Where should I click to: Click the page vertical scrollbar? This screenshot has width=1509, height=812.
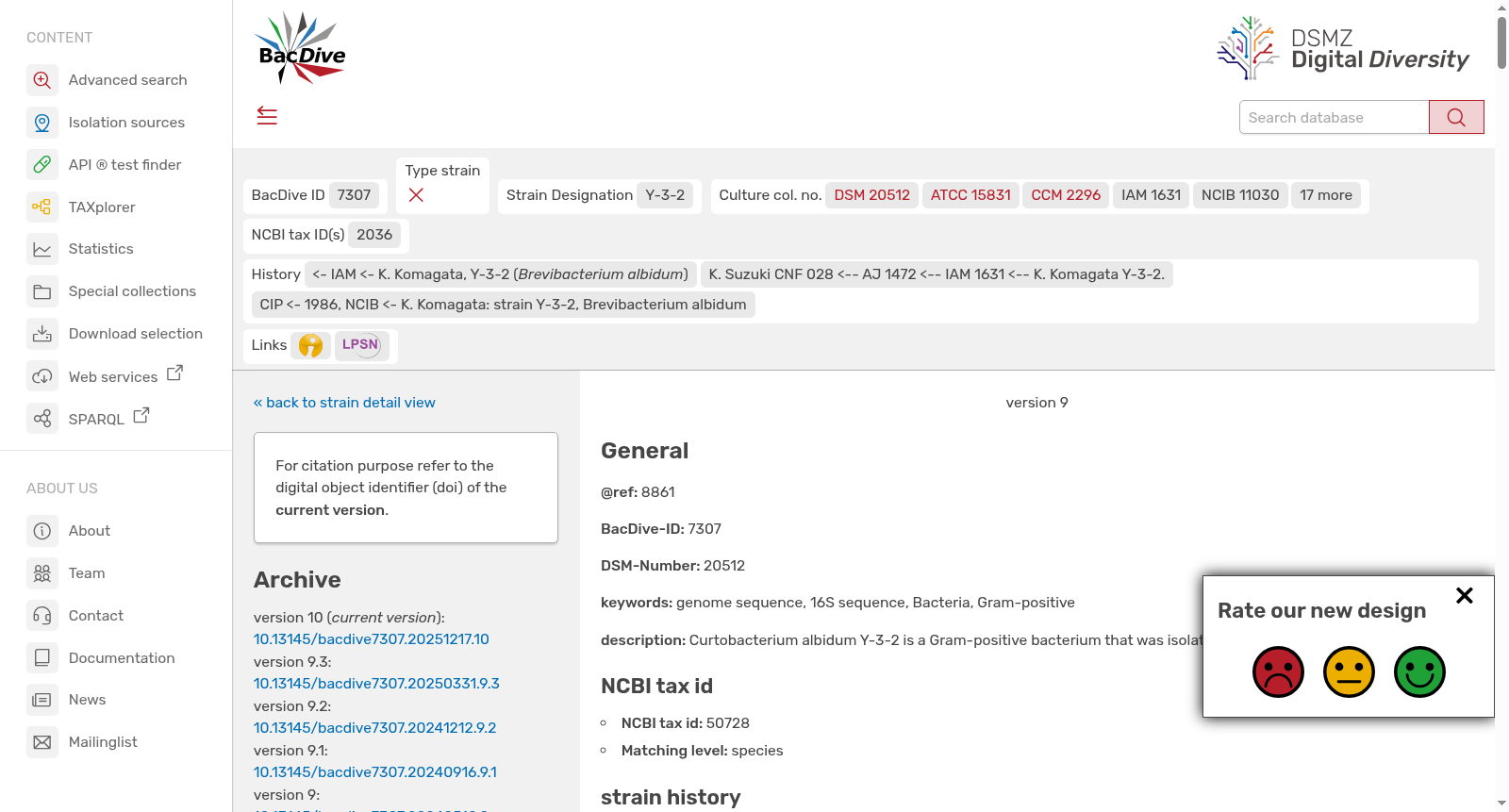pyautogui.click(x=1501, y=43)
